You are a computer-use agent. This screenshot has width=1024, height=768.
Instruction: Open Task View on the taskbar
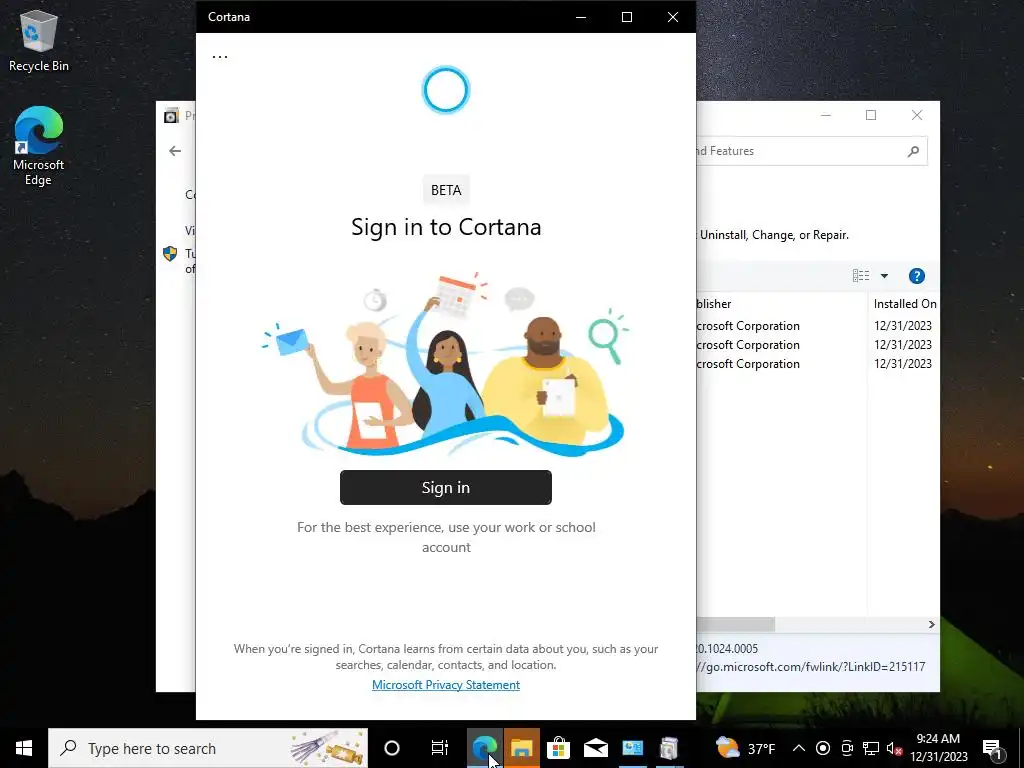click(x=440, y=748)
